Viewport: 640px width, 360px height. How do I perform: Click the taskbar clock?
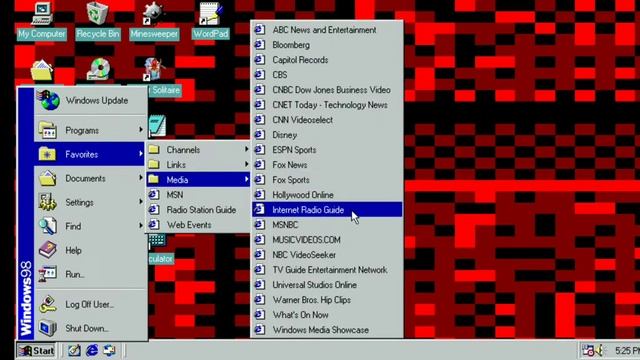[x=627, y=351]
